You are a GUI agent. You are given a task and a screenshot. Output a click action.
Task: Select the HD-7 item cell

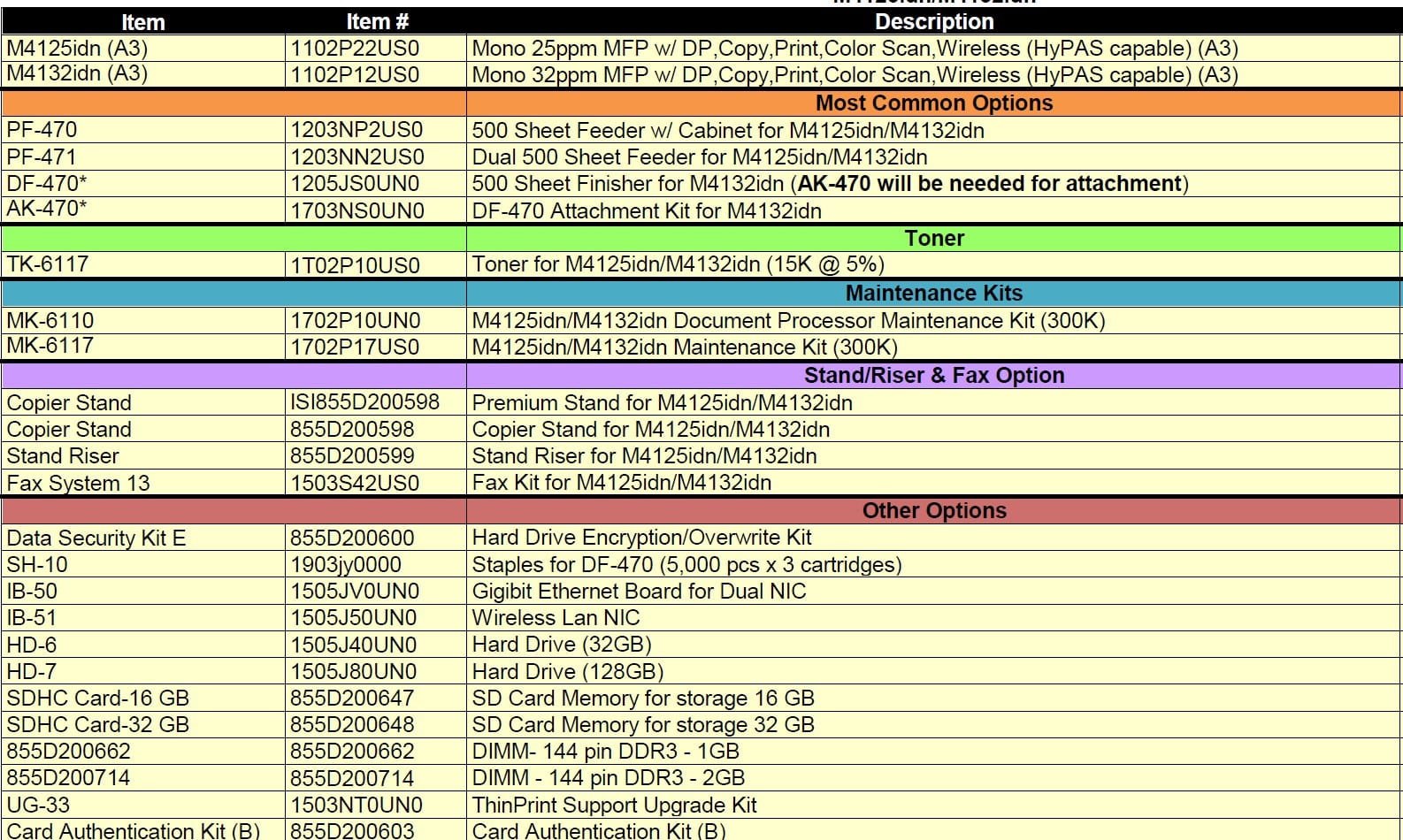[32, 671]
